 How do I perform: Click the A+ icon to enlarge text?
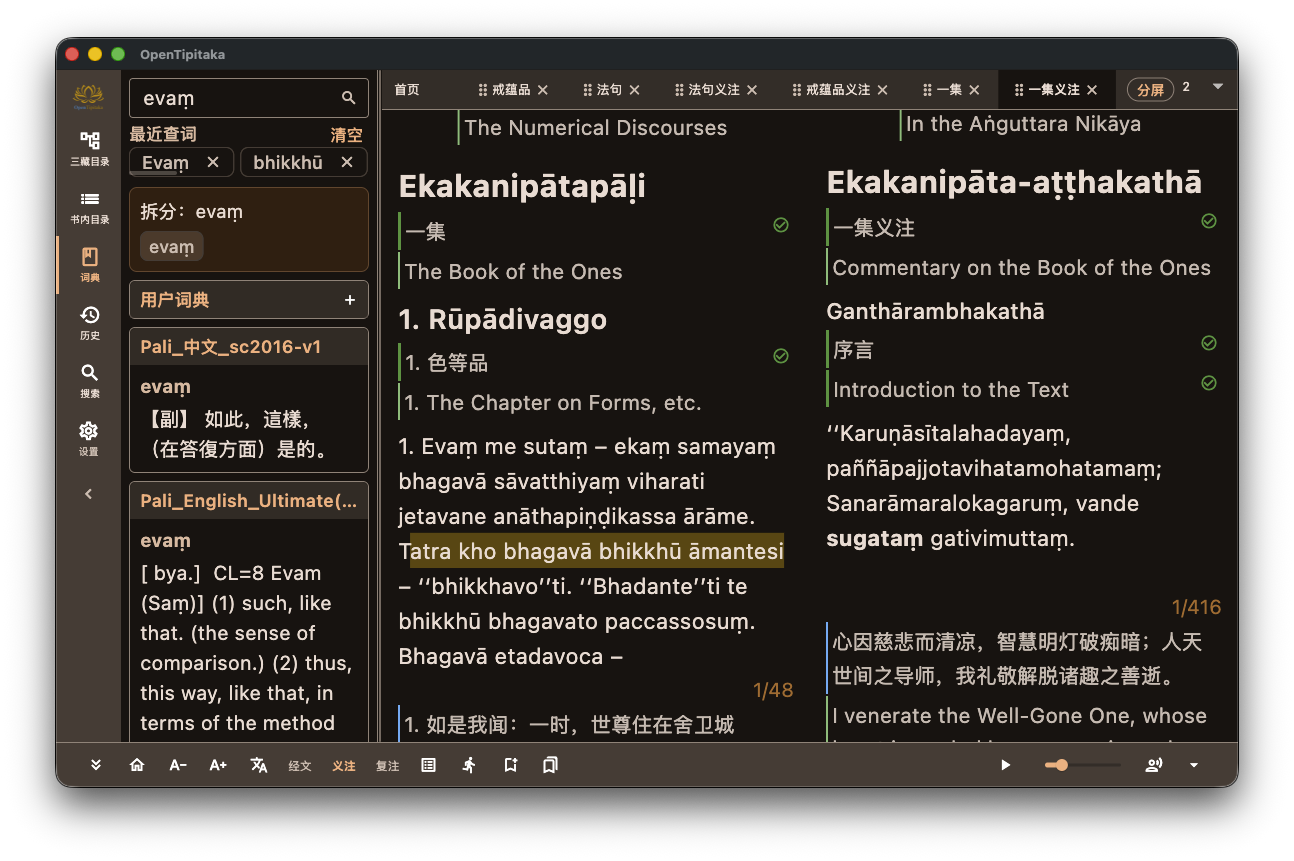click(218, 765)
